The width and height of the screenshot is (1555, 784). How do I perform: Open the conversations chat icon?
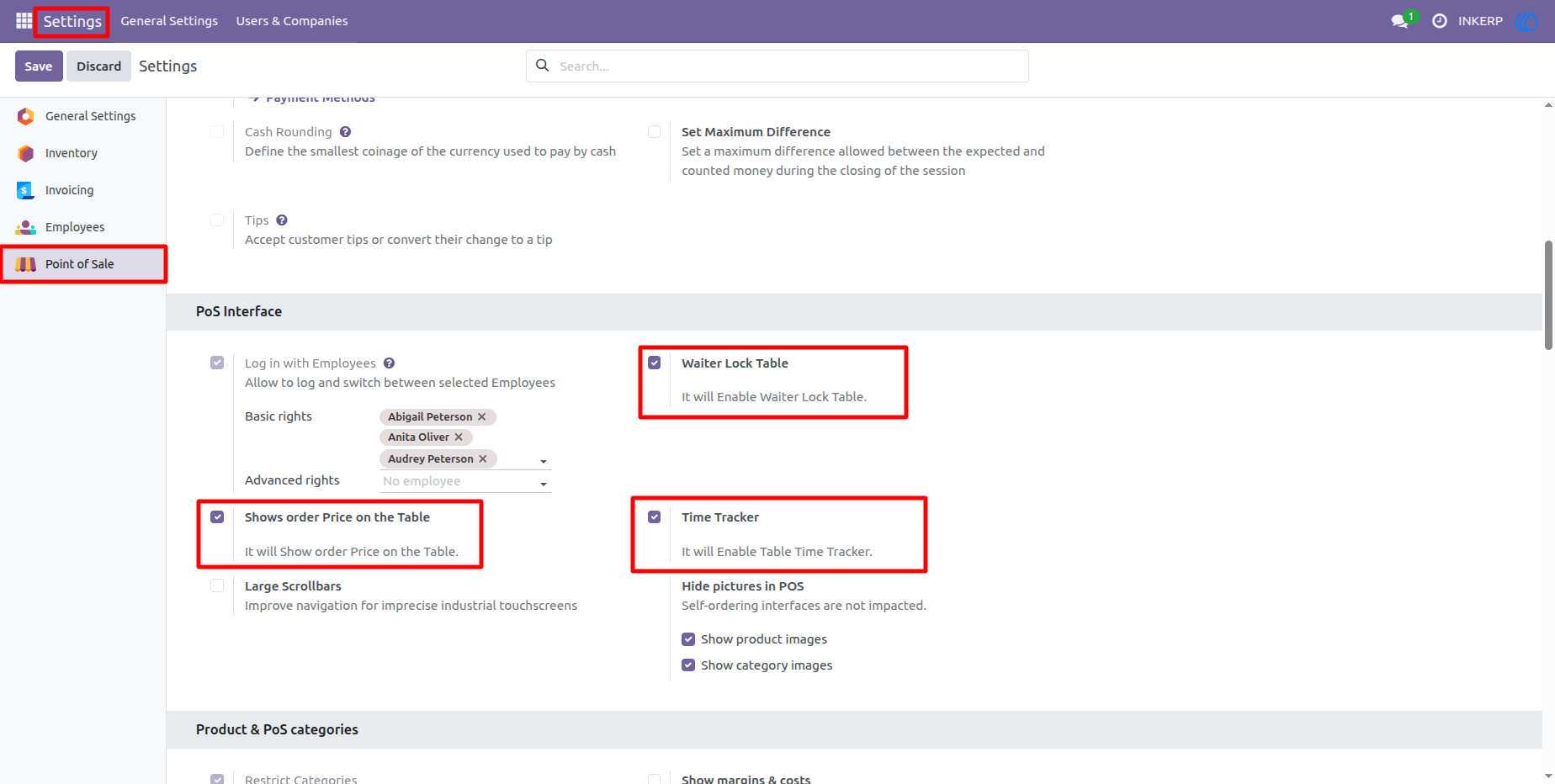tap(1400, 21)
